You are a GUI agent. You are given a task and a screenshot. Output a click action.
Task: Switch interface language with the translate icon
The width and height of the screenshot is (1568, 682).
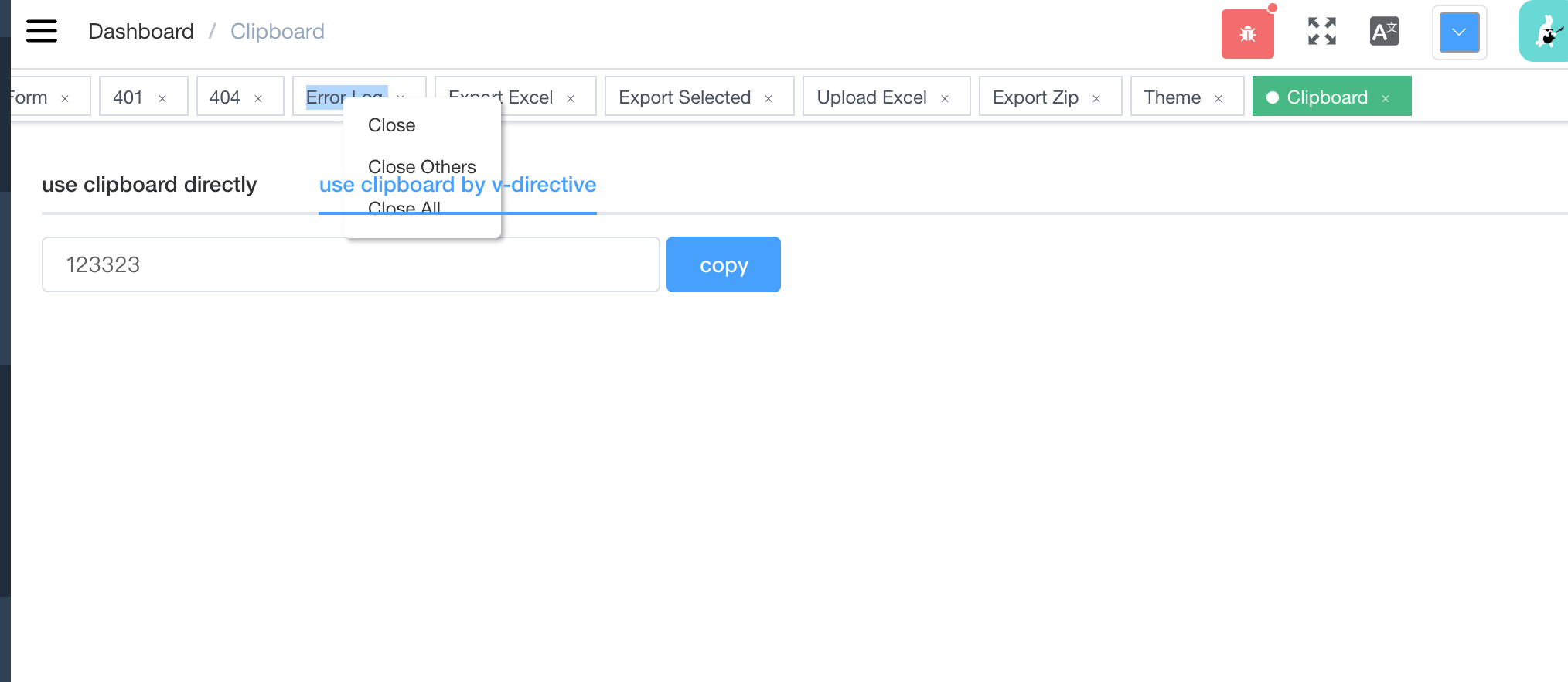(x=1383, y=32)
